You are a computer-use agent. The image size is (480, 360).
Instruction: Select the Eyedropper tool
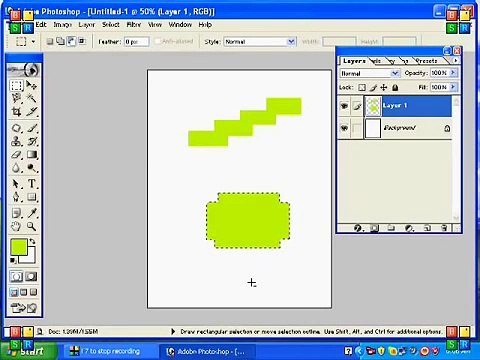(x=32, y=213)
